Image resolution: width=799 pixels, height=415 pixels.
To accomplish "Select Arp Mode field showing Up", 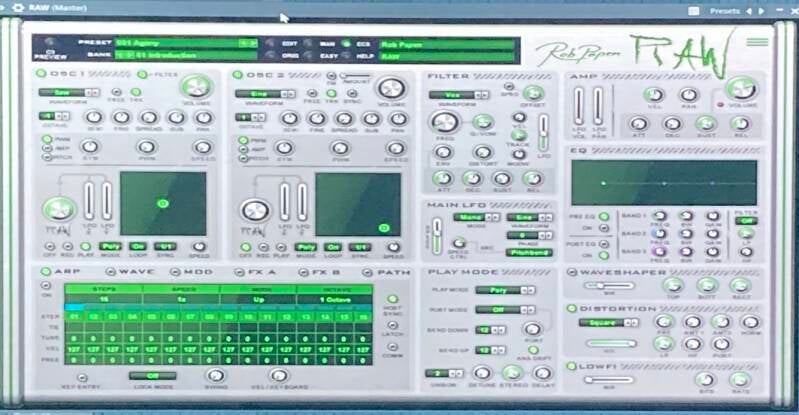I will (258, 299).
